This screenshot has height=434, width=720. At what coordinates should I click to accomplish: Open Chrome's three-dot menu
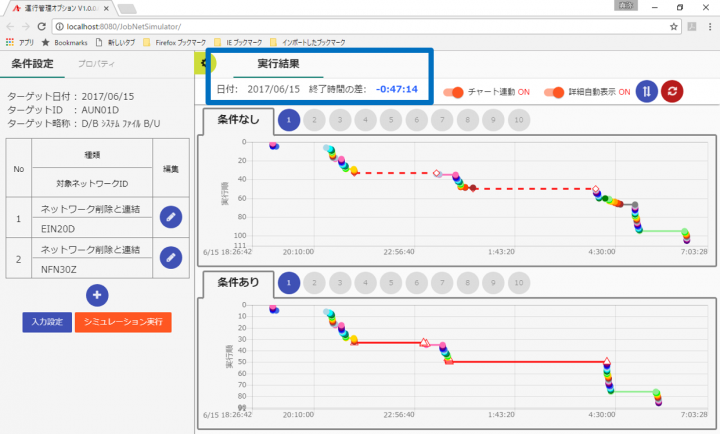(x=709, y=26)
